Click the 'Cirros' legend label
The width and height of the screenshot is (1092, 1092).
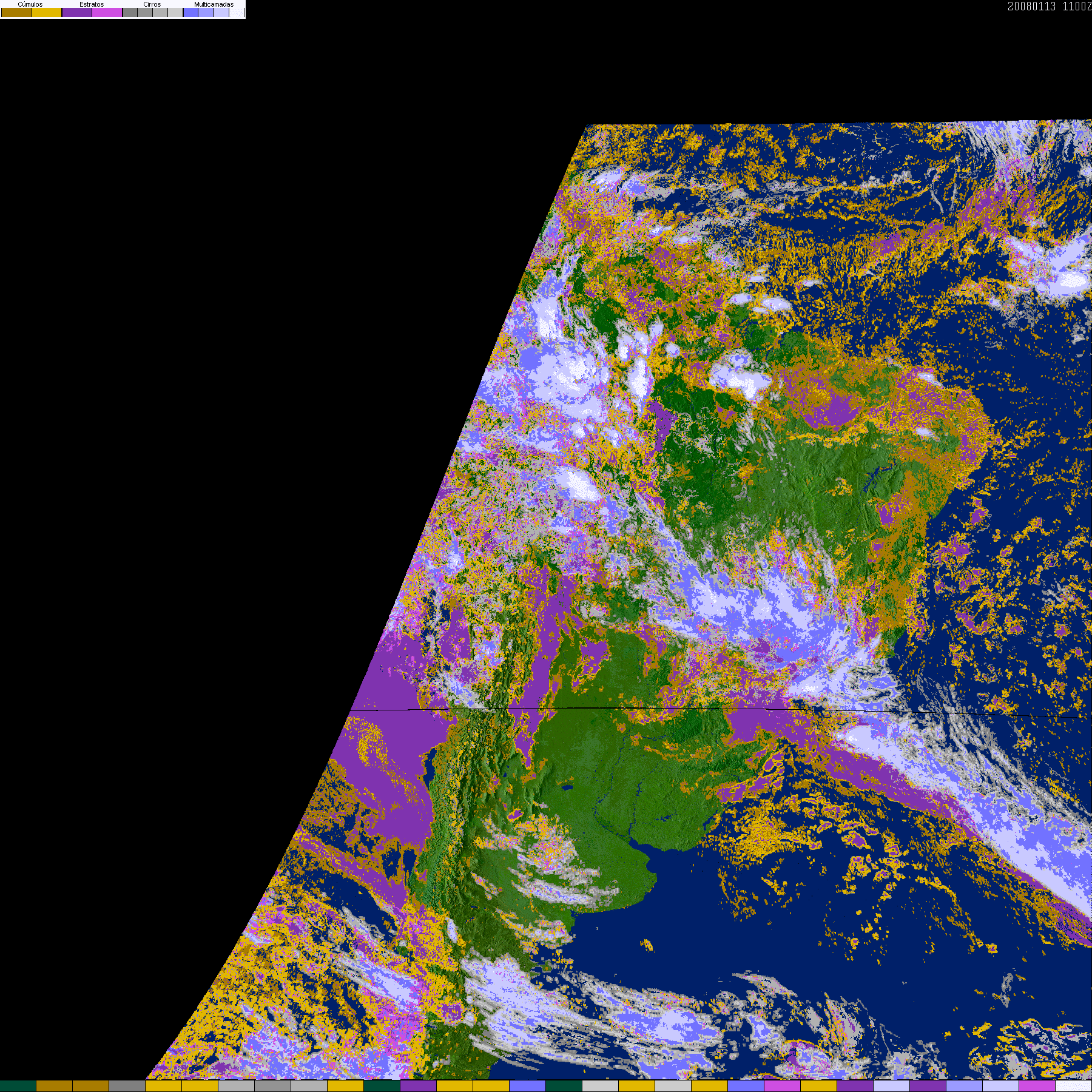click(152, 4)
